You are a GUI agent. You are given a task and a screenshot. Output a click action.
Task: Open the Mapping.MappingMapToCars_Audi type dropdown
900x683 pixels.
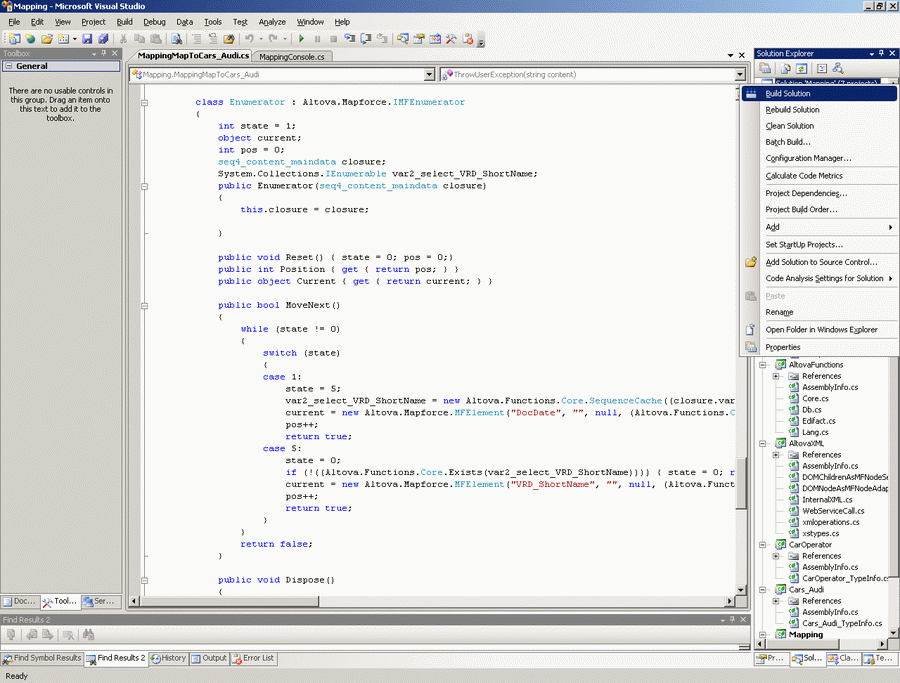pyautogui.click(x=429, y=74)
